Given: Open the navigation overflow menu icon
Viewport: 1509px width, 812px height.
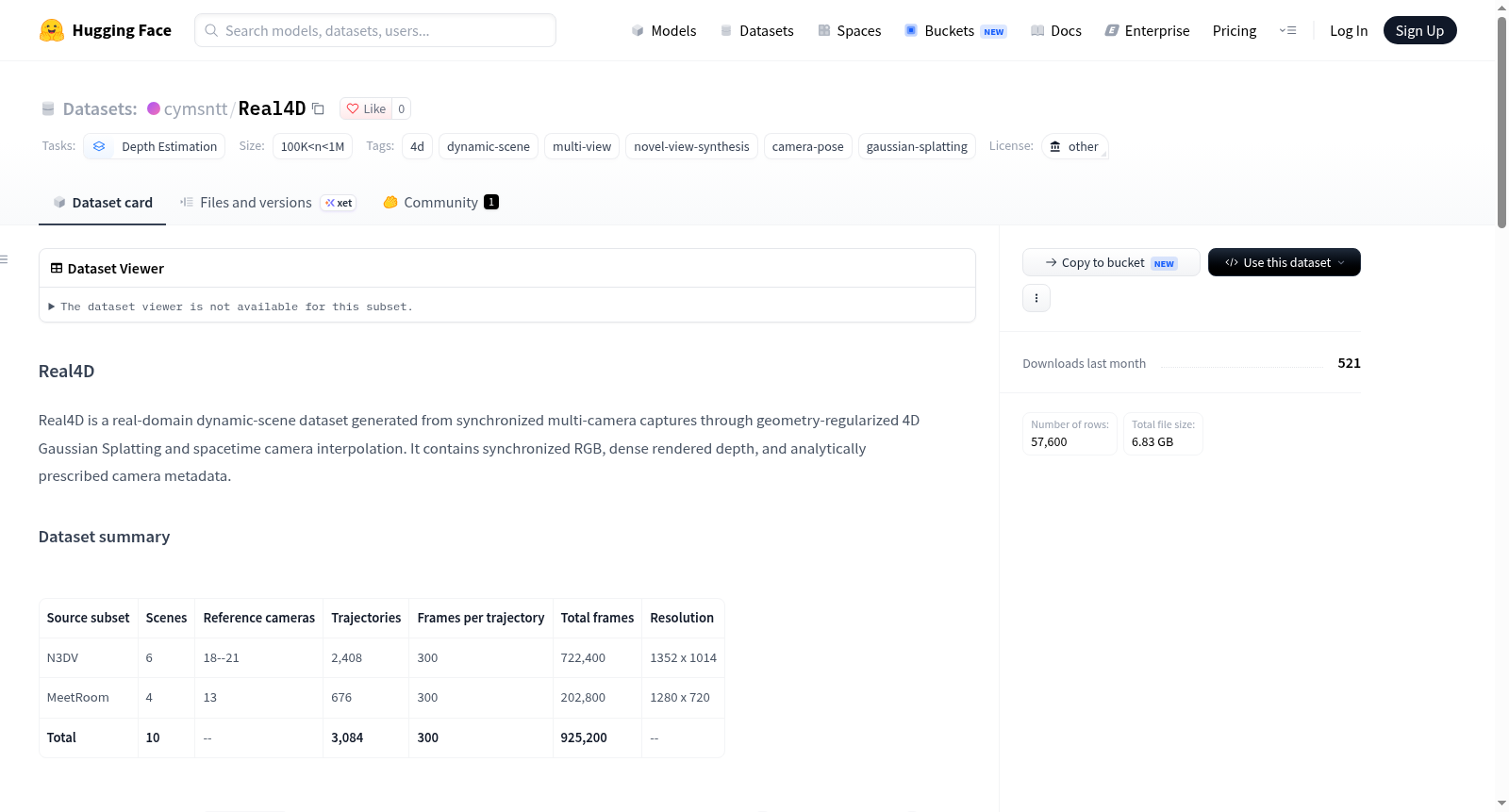Looking at the screenshot, I should pos(1287,31).
